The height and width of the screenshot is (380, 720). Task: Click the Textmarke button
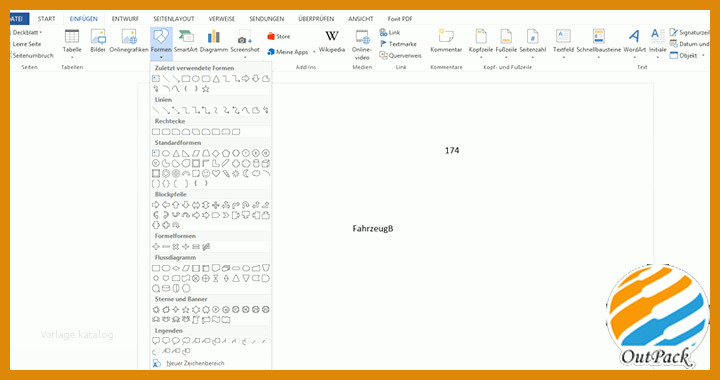click(398, 44)
